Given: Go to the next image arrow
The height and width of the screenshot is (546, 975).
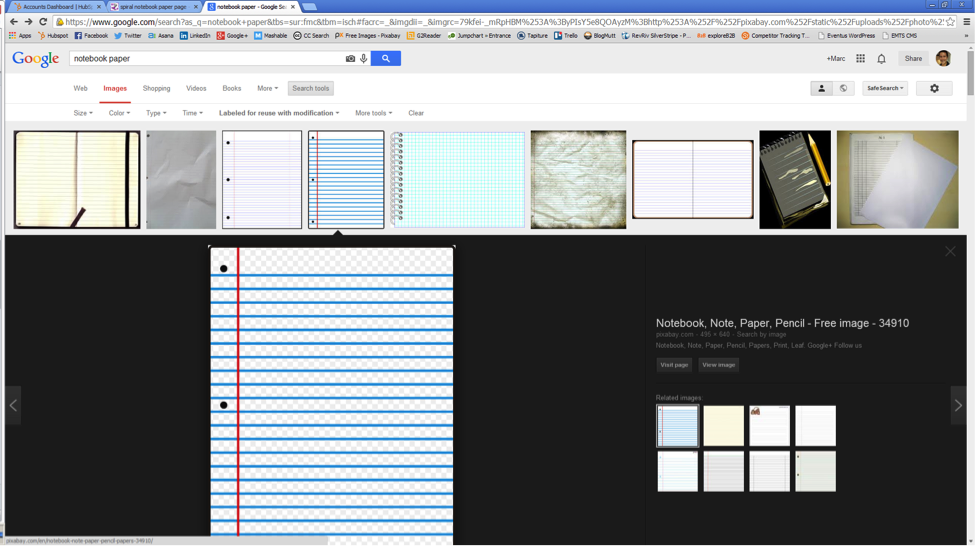Looking at the screenshot, I should click(958, 405).
